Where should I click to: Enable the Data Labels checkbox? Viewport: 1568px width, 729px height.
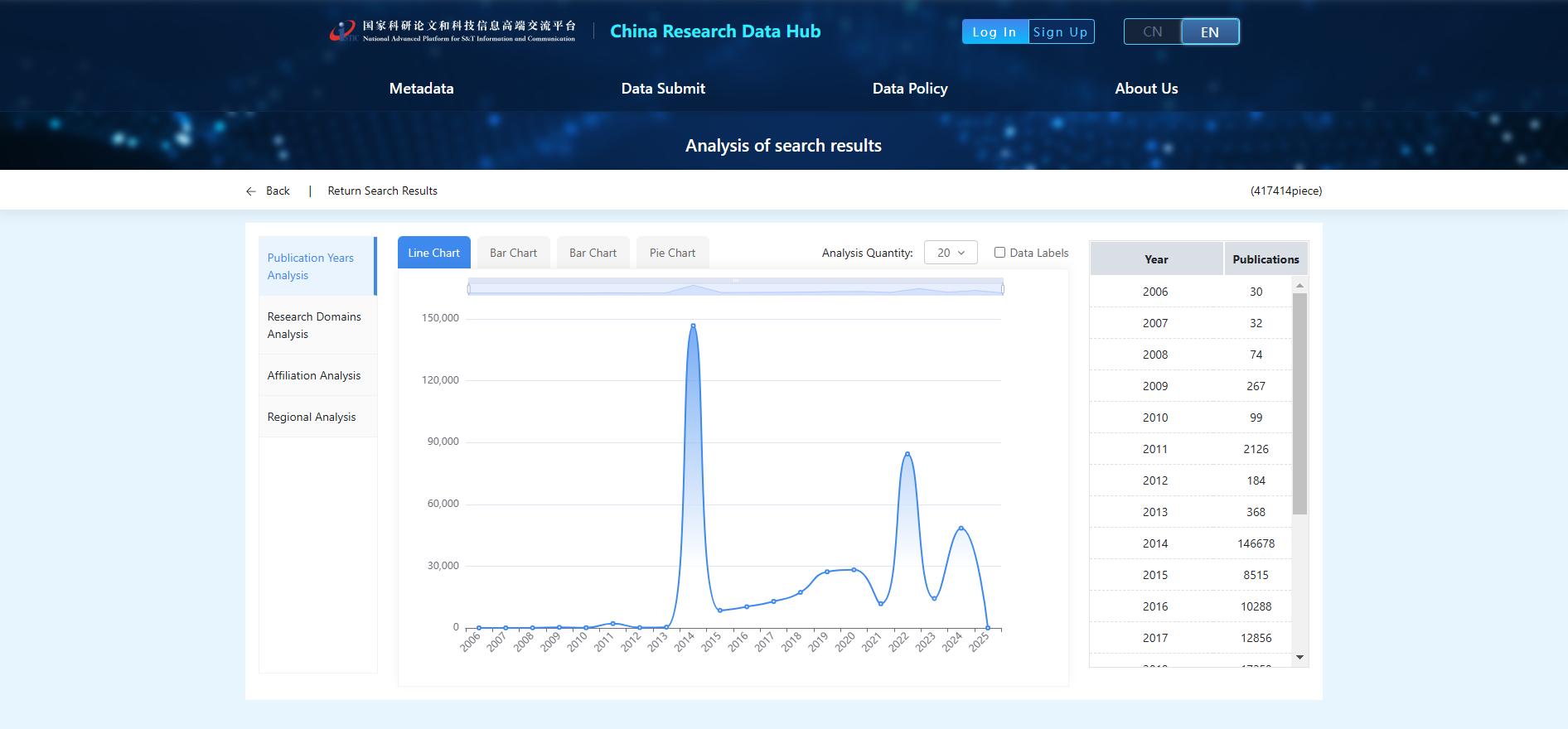pyautogui.click(x=999, y=253)
